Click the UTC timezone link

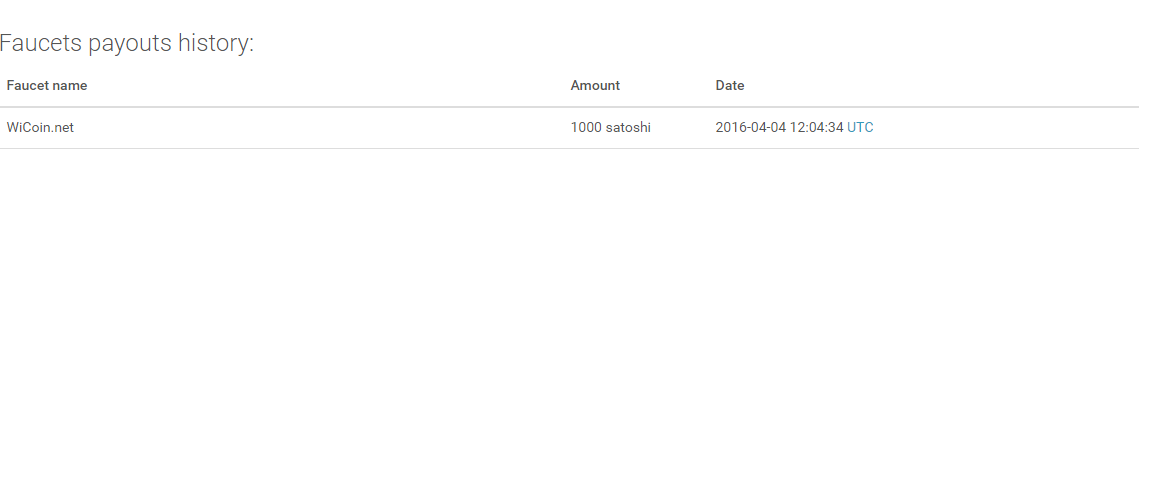(859, 127)
